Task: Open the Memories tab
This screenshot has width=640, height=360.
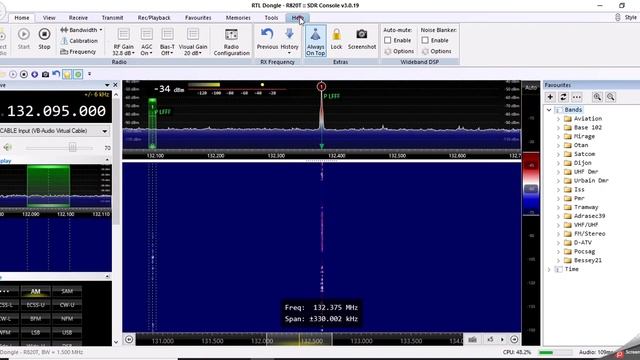Action: (238, 18)
